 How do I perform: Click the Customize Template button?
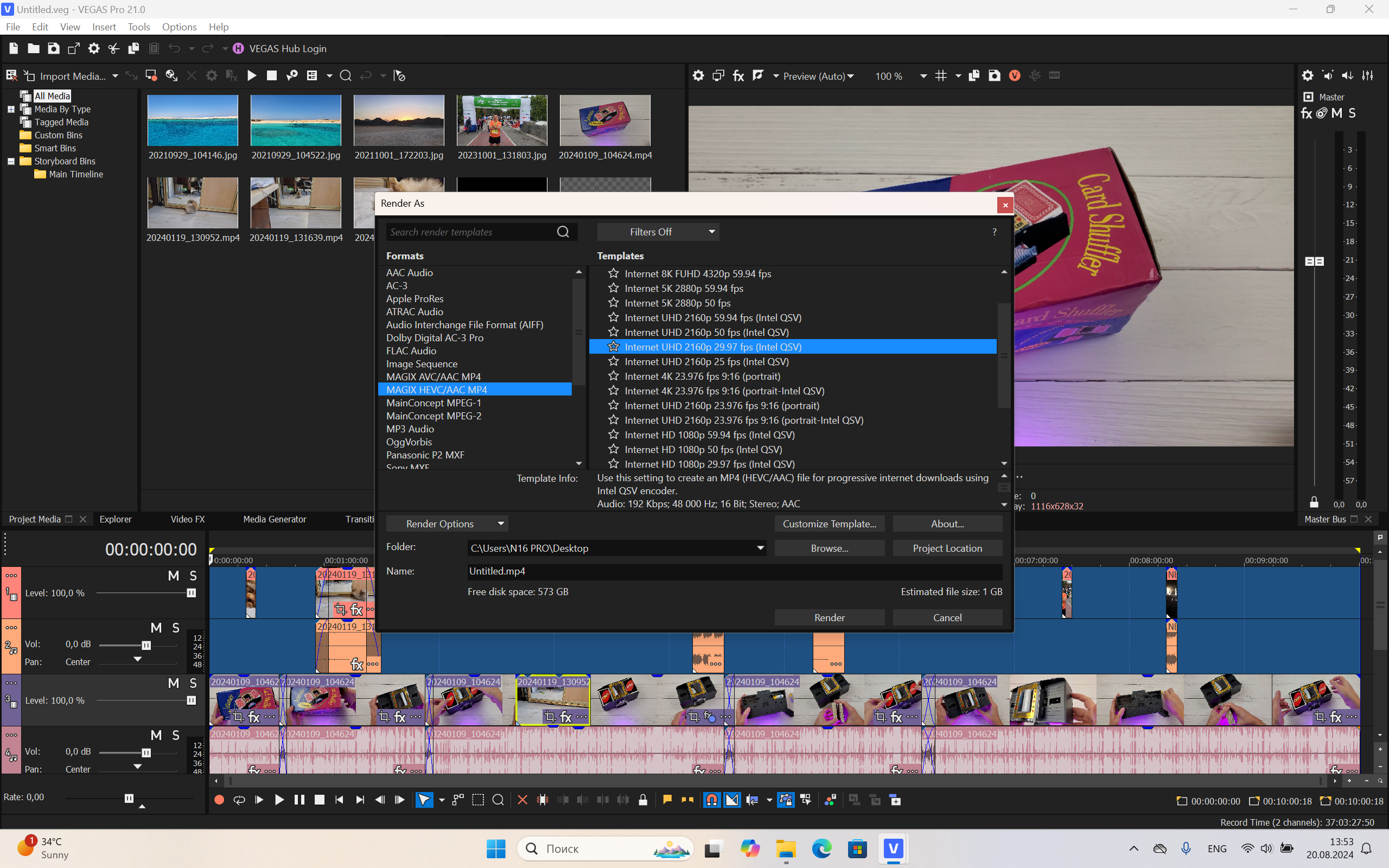[x=829, y=524]
